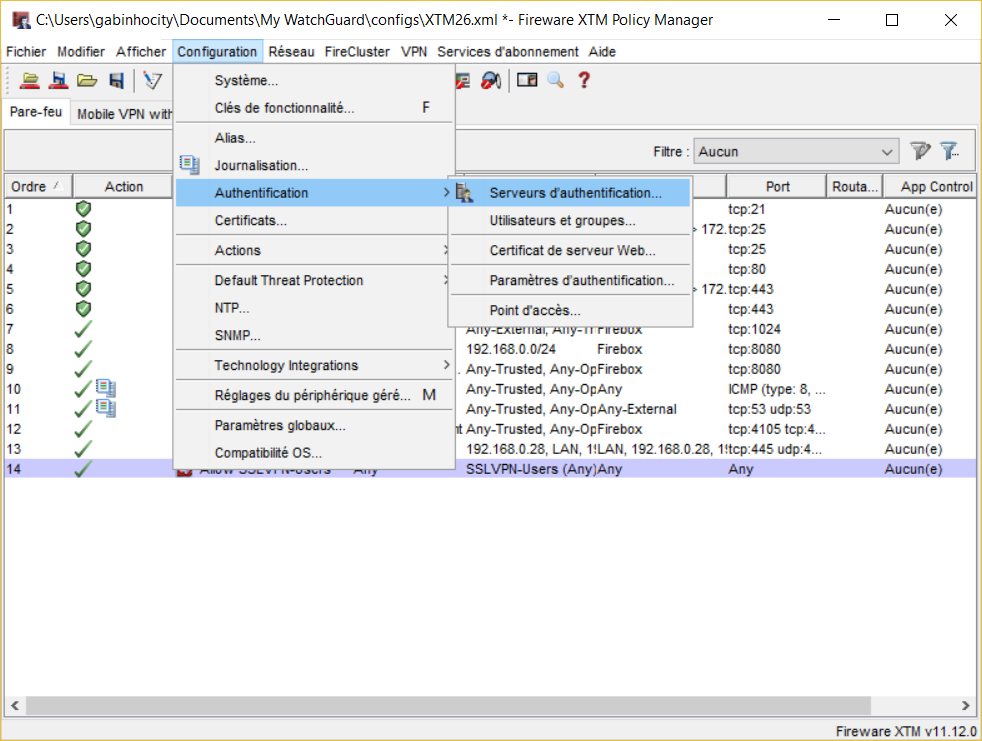Click the green checkmark in row 9

coord(83,369)
